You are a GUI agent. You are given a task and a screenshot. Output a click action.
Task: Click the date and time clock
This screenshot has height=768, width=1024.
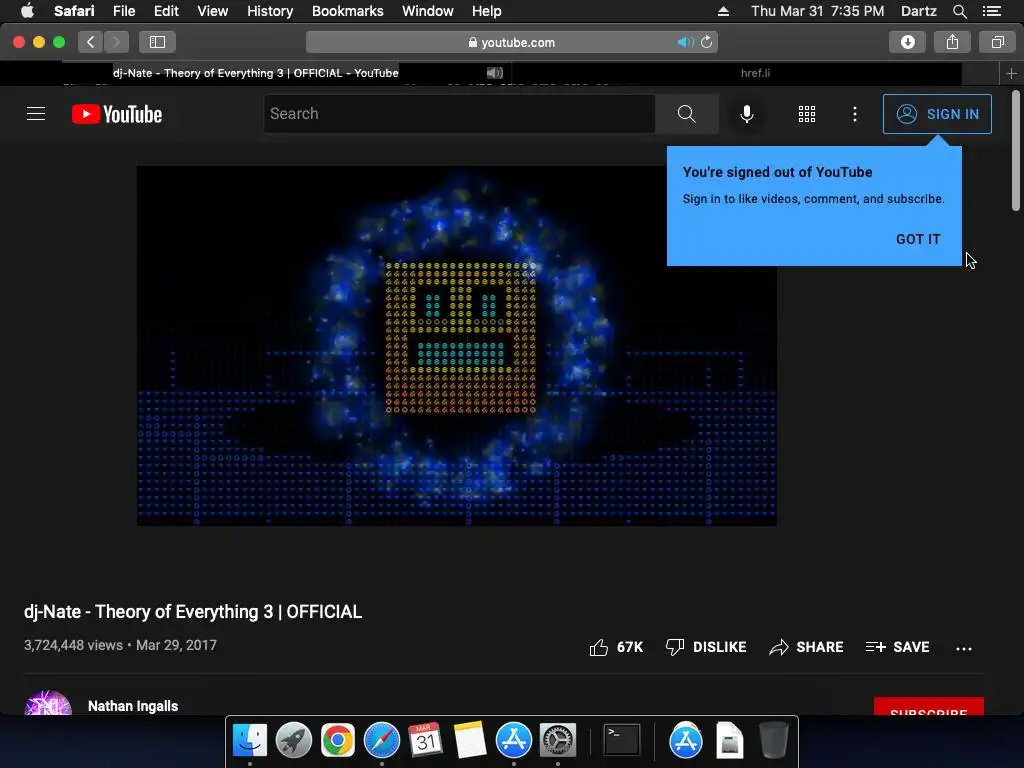point(817,11)
